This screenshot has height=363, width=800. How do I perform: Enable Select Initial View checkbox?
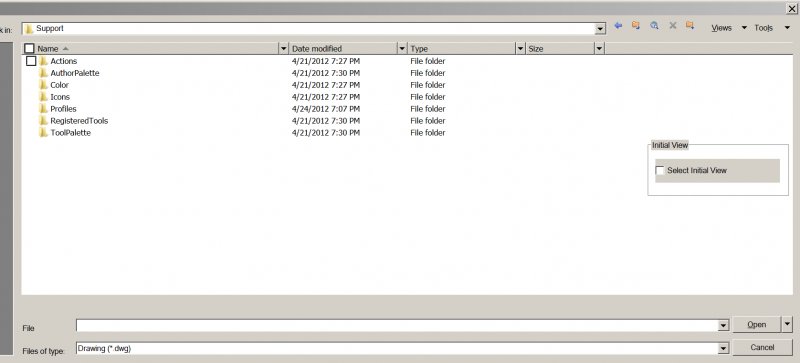(660, 170)
